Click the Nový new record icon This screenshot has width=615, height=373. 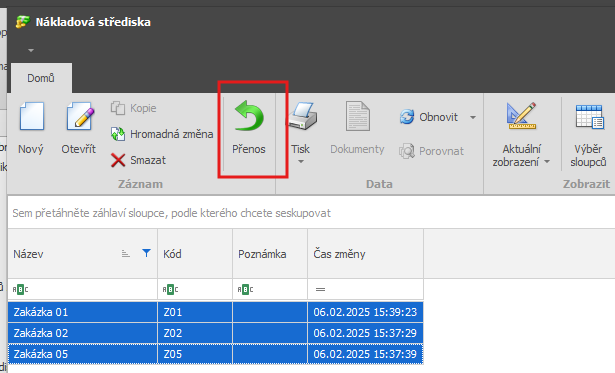31,116
